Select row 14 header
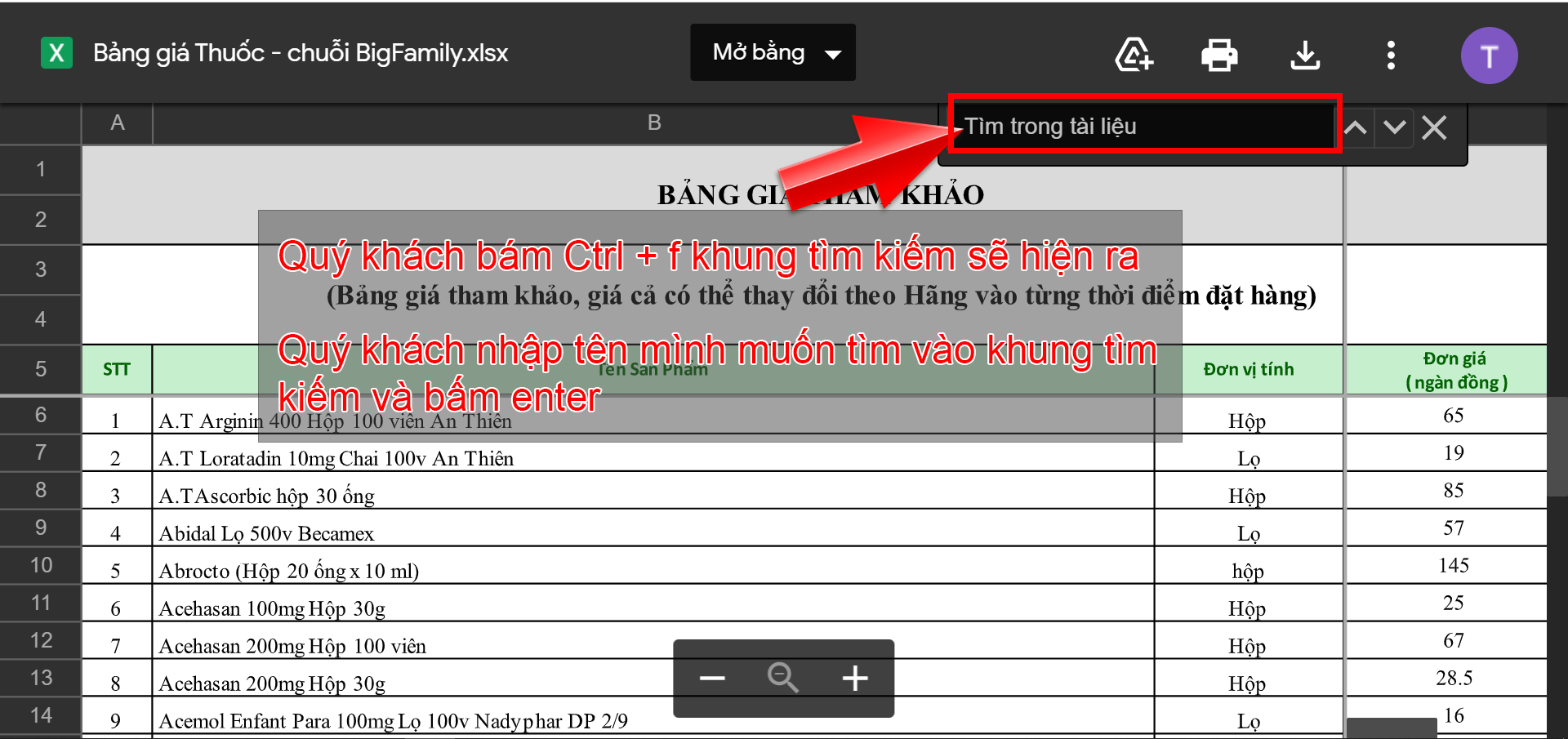 [x=40, y=715]
